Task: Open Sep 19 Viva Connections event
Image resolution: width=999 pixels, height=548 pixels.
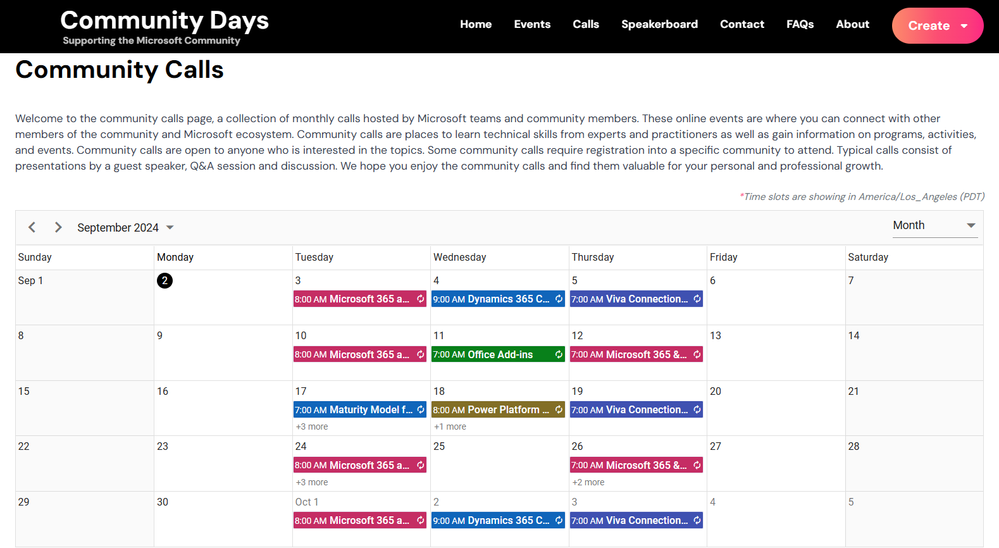Action: click(636, 410)
